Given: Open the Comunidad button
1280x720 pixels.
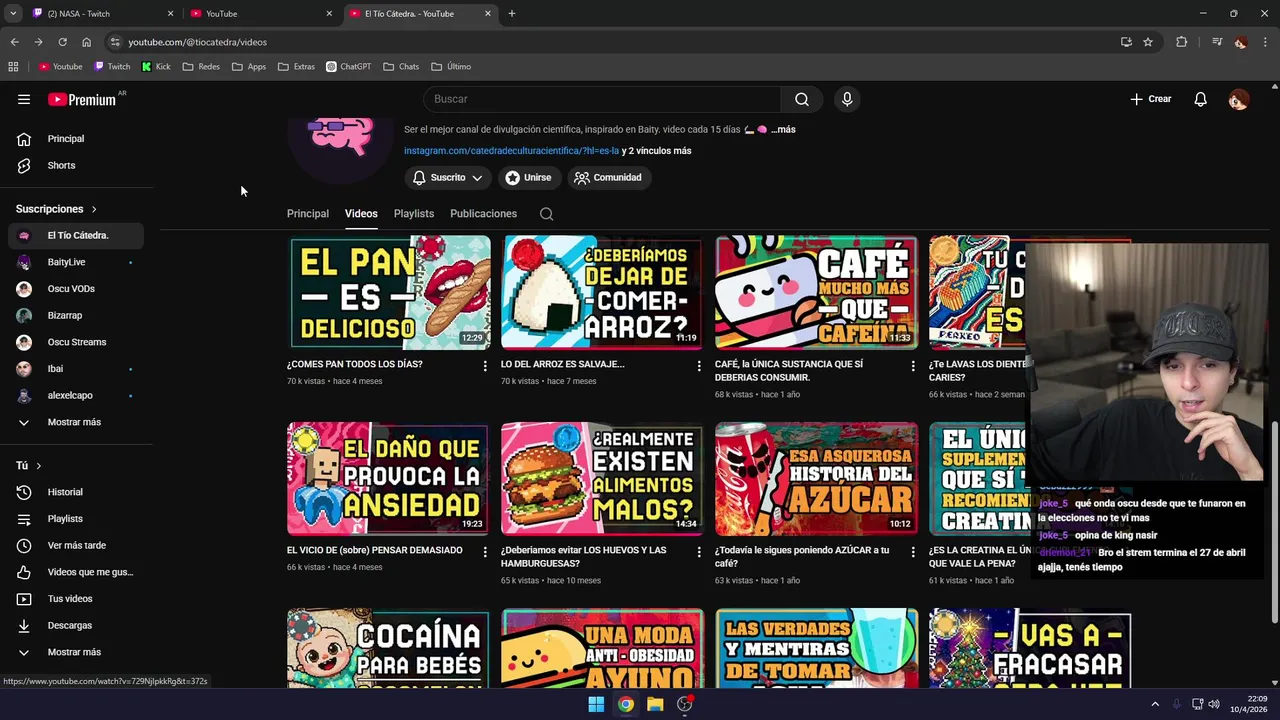Looking at the screenshot, I should [x=608, y=178].
